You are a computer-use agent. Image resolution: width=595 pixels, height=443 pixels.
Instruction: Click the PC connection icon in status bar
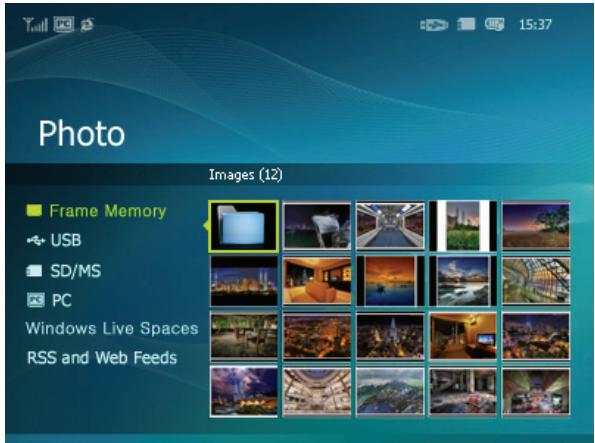63,25
